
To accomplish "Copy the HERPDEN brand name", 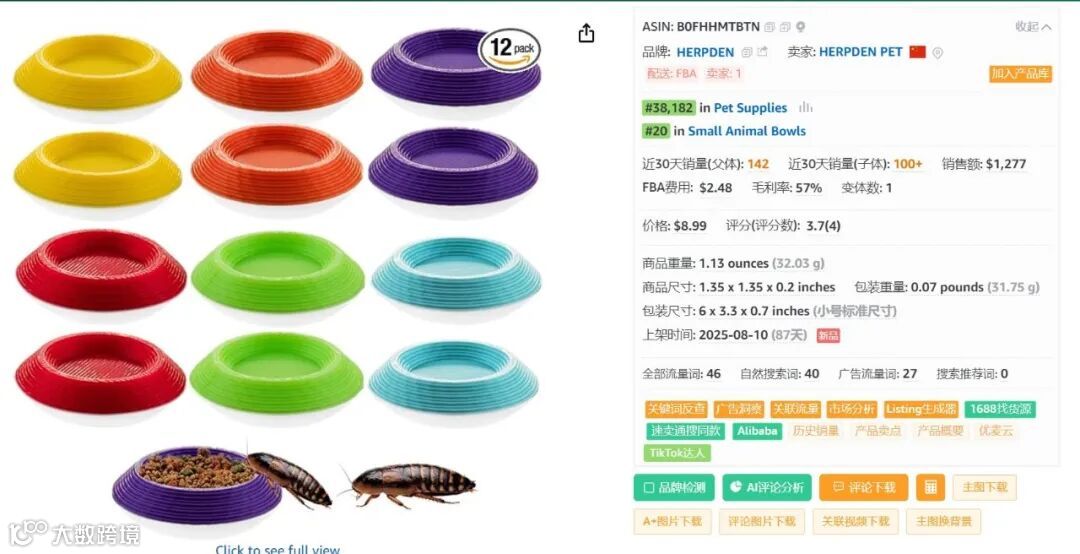I will 747,52.
